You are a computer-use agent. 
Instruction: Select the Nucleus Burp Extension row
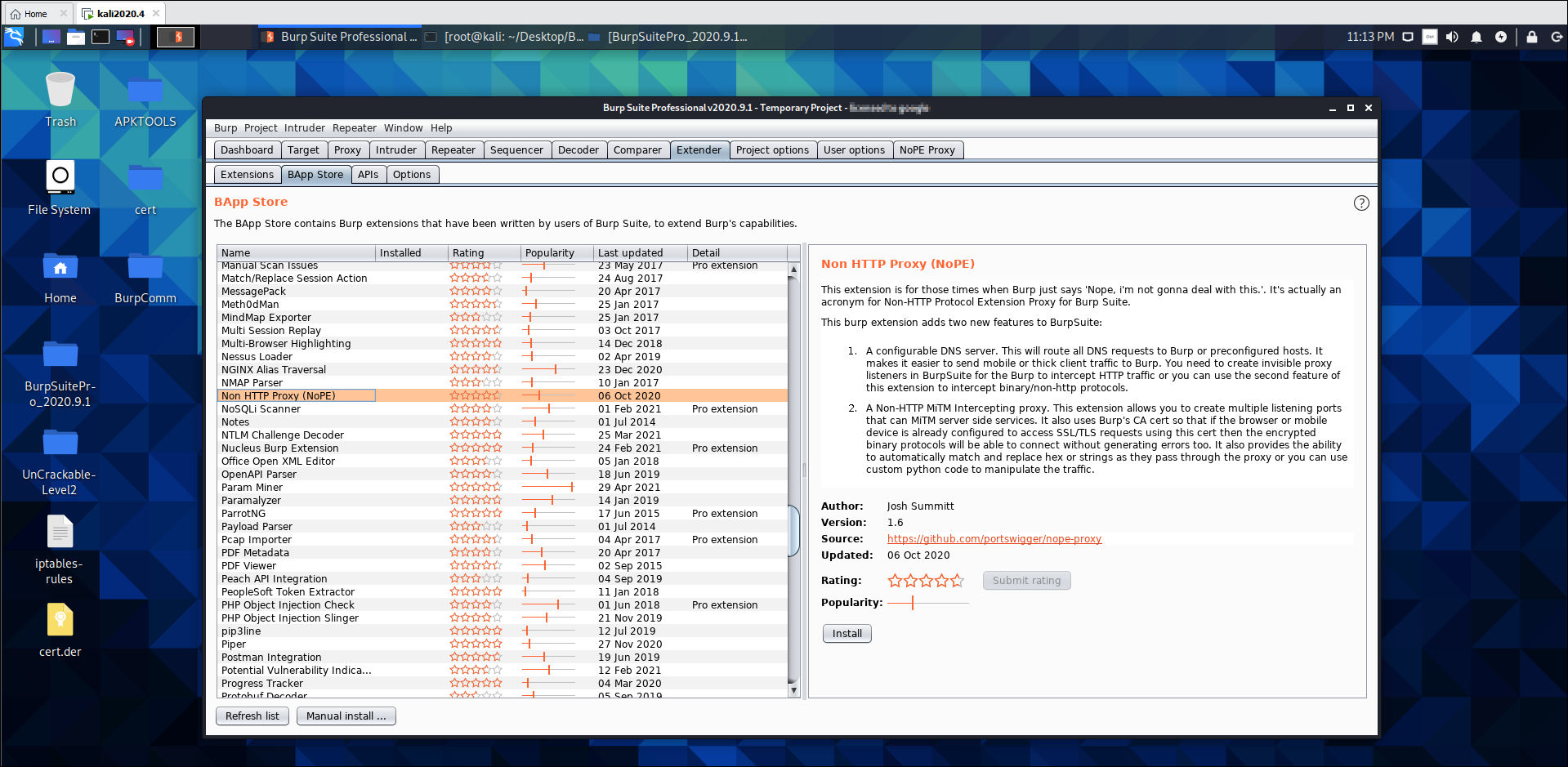click(x=503, y=448)
